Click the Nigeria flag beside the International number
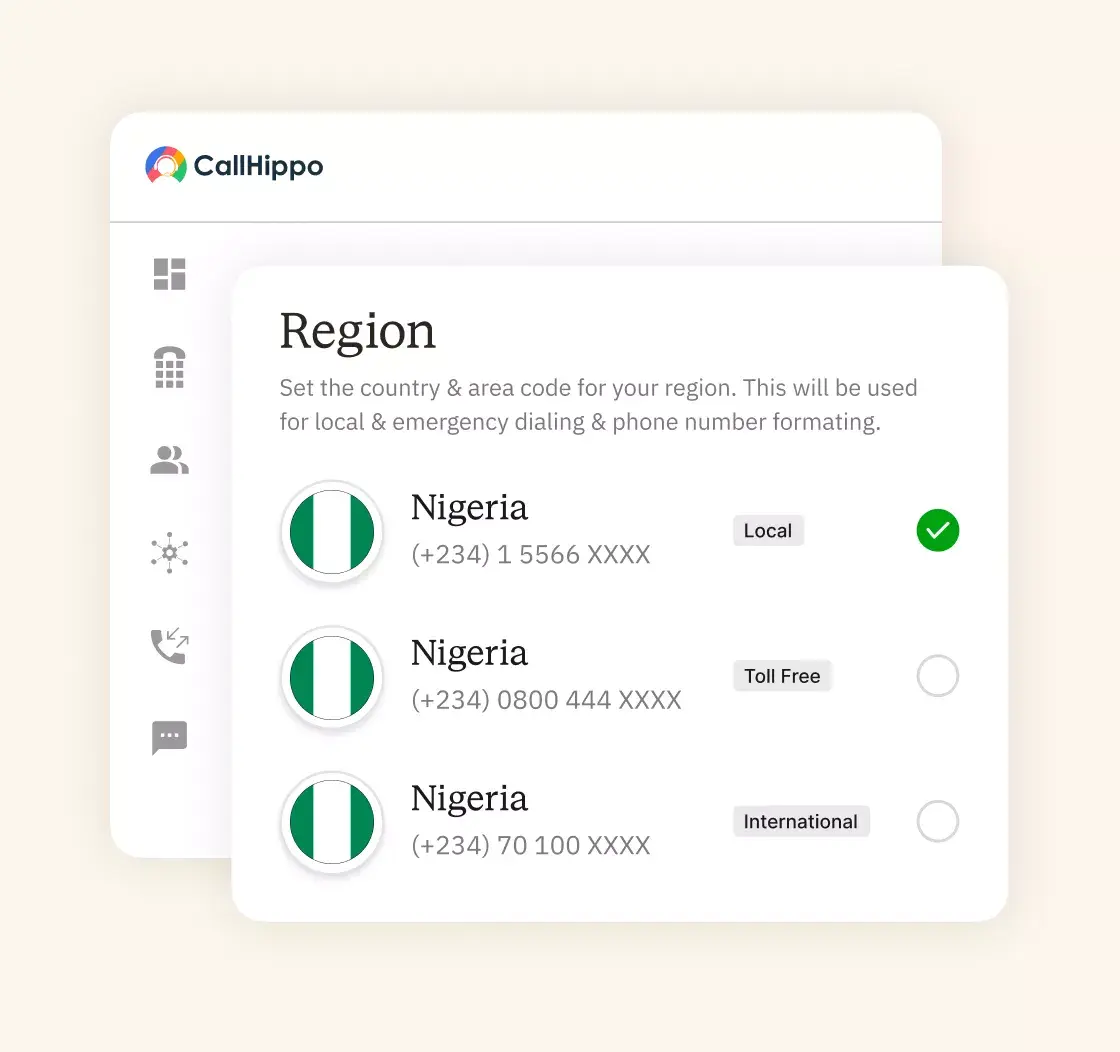 pyautogui.click(x=332, y=822)
